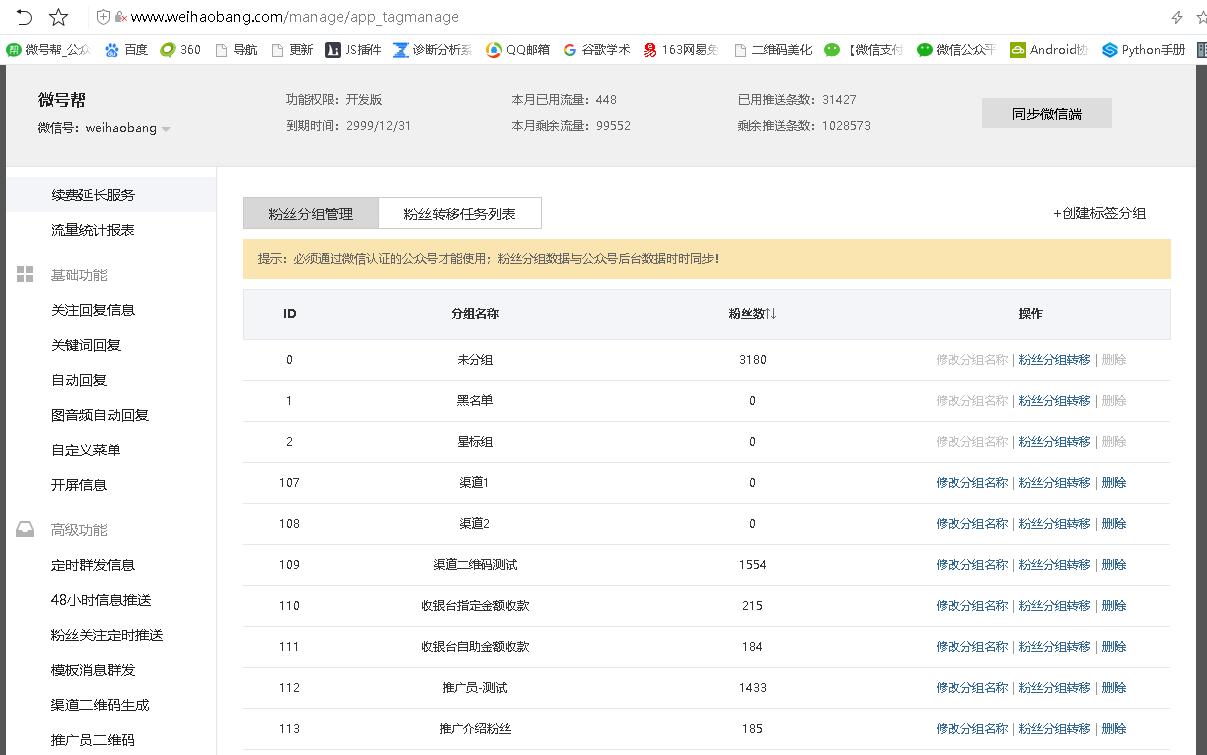Delete the 渠道二维码测试 group

click(1113, 565)
